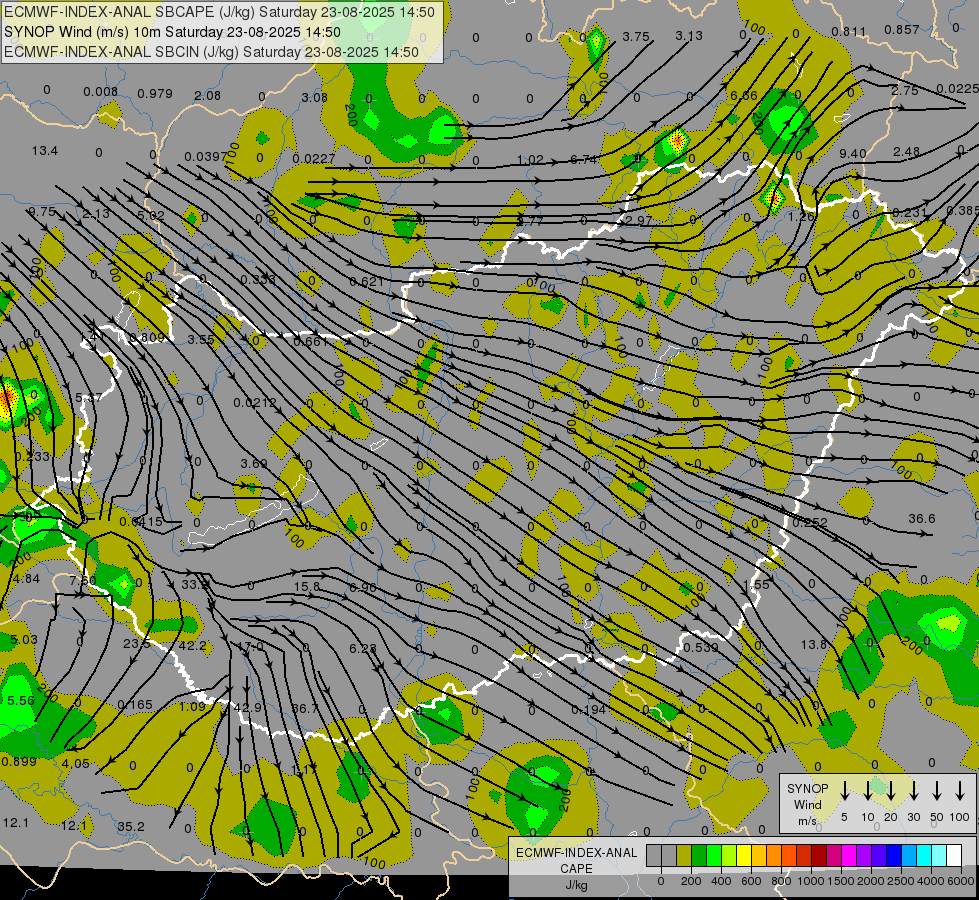The height and width of the screenshot is (900, 979).
Task: Click the 13.4 value on the map
Action: pyautogui.click(x=44, y=151)
